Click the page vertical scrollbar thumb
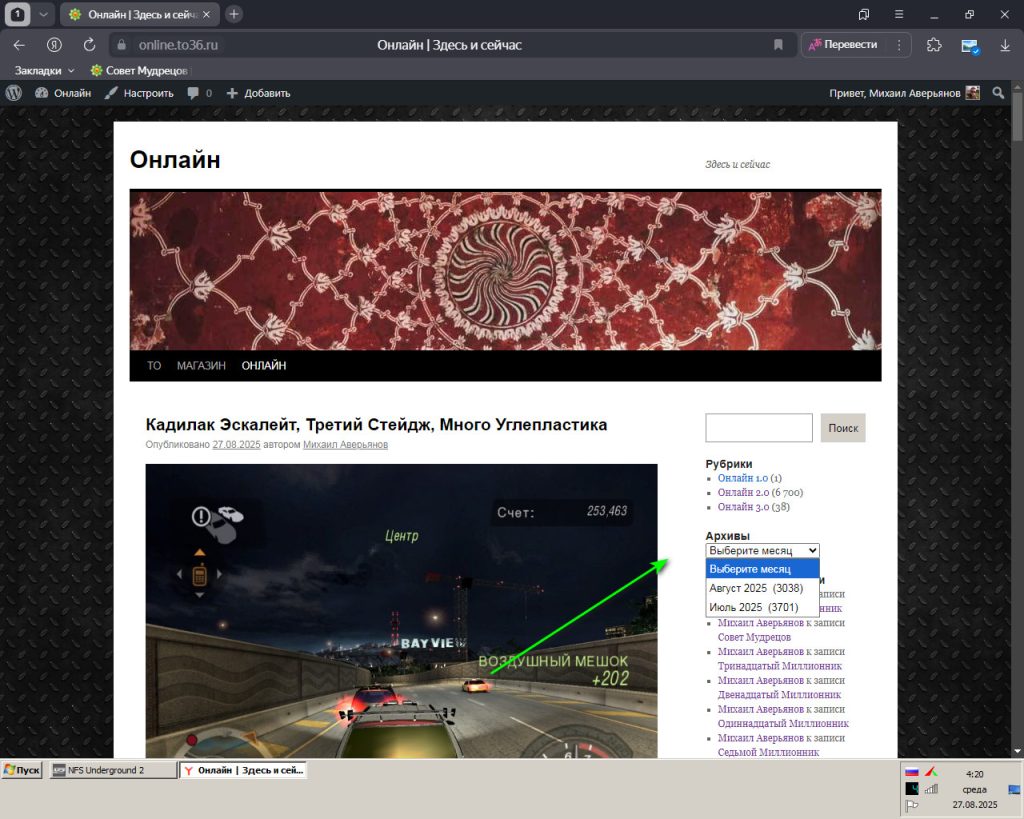 tap(1017, 116)
